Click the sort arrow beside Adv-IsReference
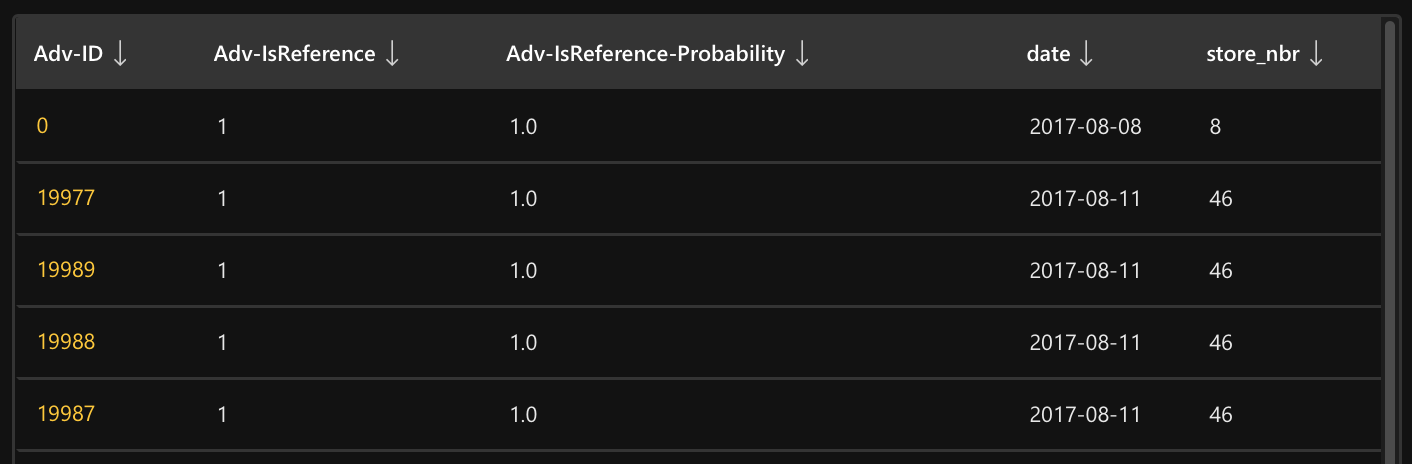Viewport: 1412px width, 464px height. [392, 55]
